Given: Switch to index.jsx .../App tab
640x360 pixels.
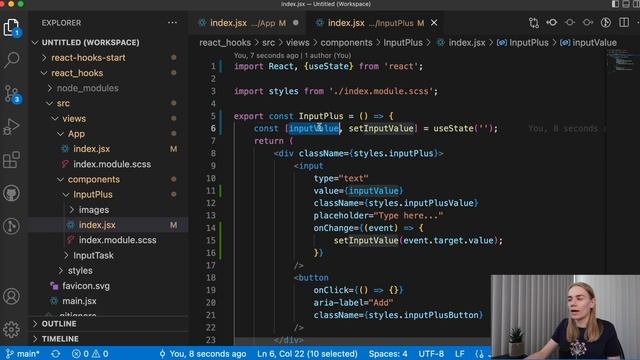Looking at the screenshot, I should click(248, 23).
